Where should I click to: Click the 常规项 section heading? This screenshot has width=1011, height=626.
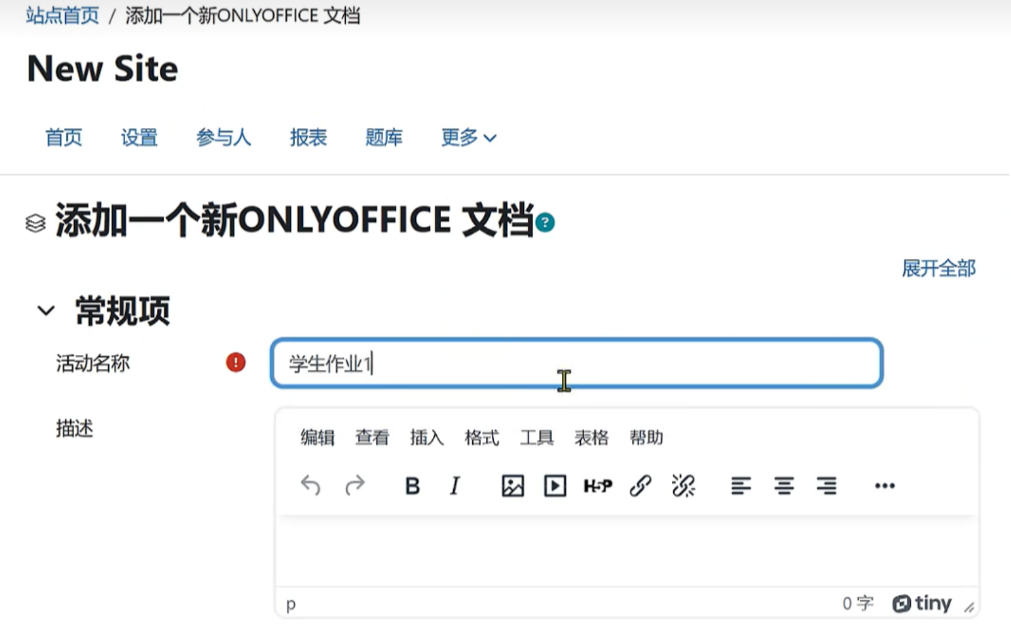[x=123, y=311]
